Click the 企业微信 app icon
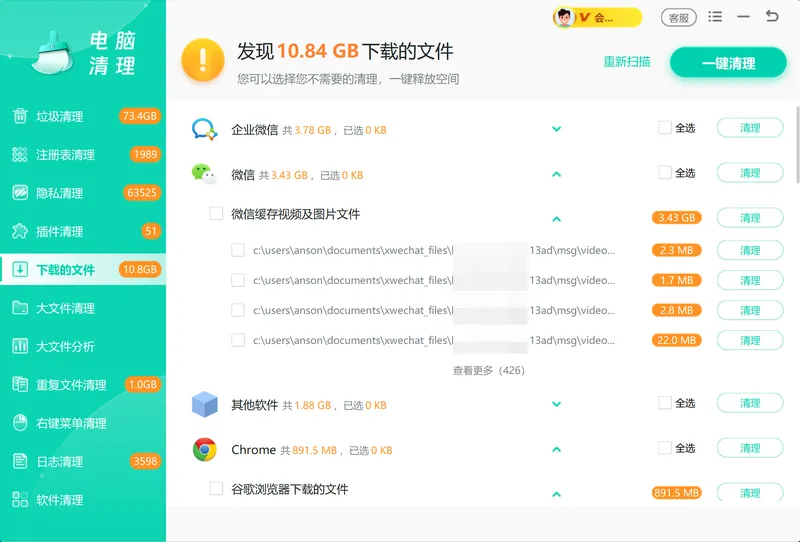The image size is (800, 542). coord(204,129)
